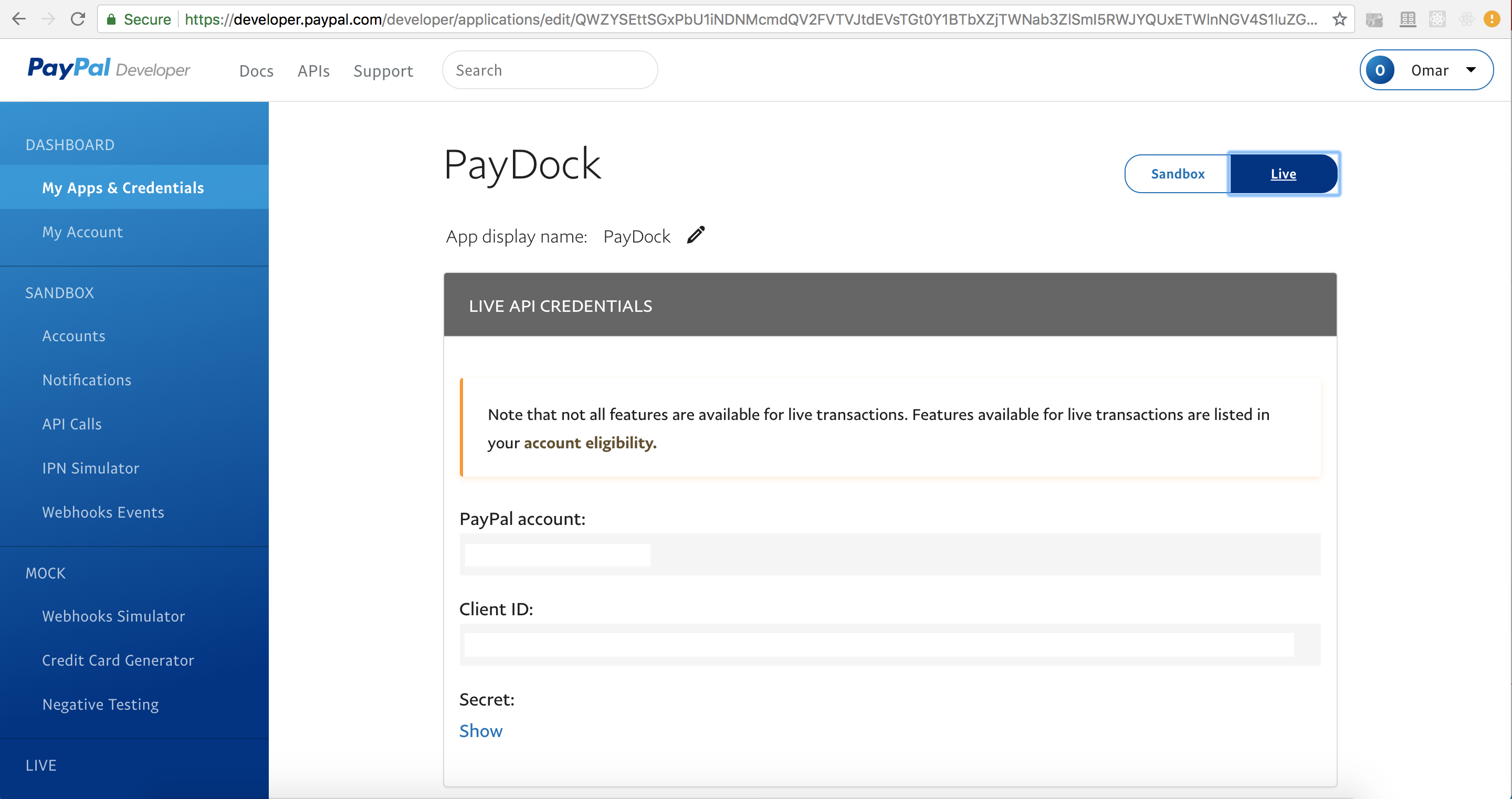Click the green Secure padlock icon
The image size is (1512, 799).
[x=111, y=19]
